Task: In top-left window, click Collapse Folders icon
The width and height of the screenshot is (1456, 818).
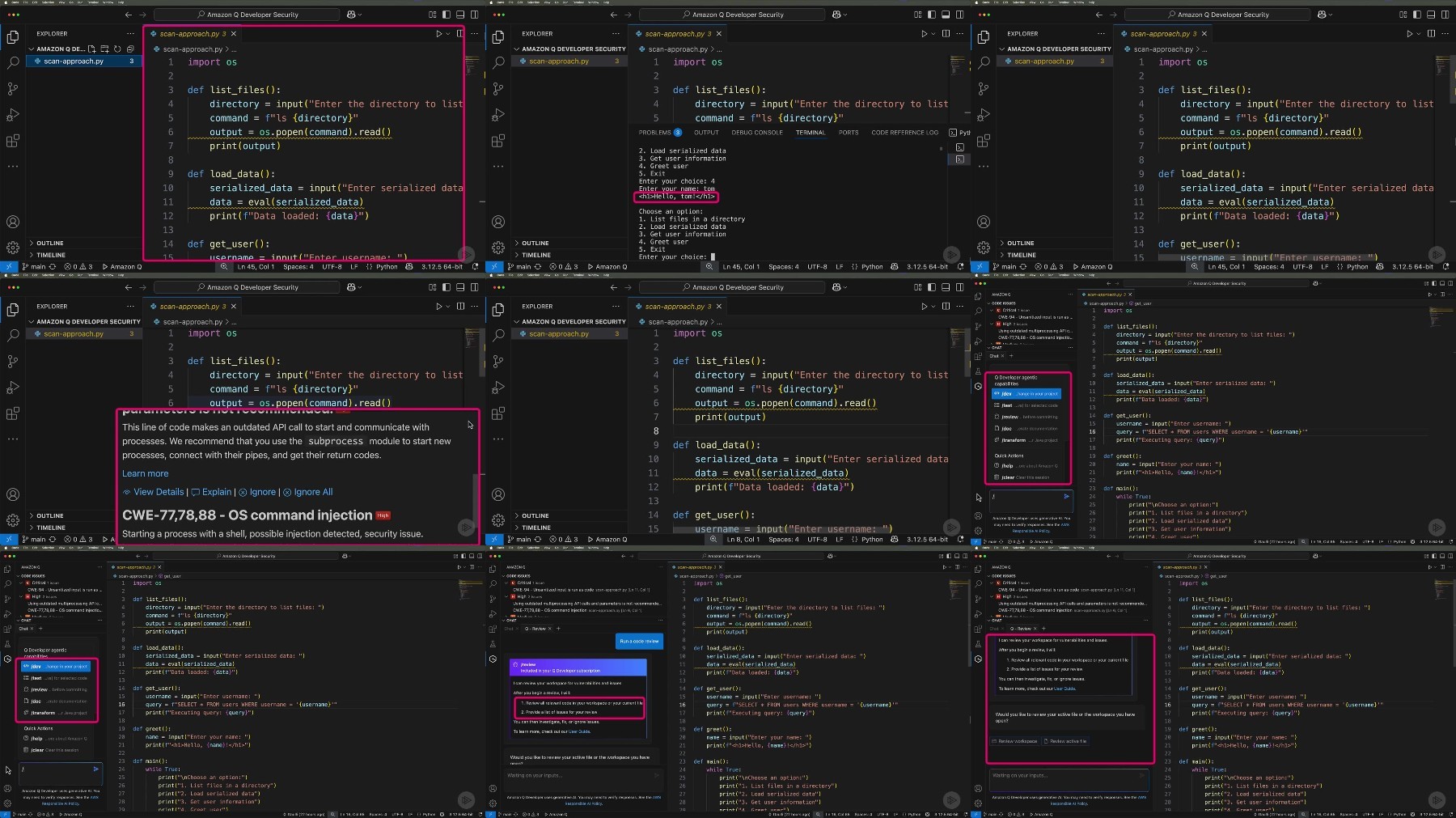Action: (x=130, y=49)
